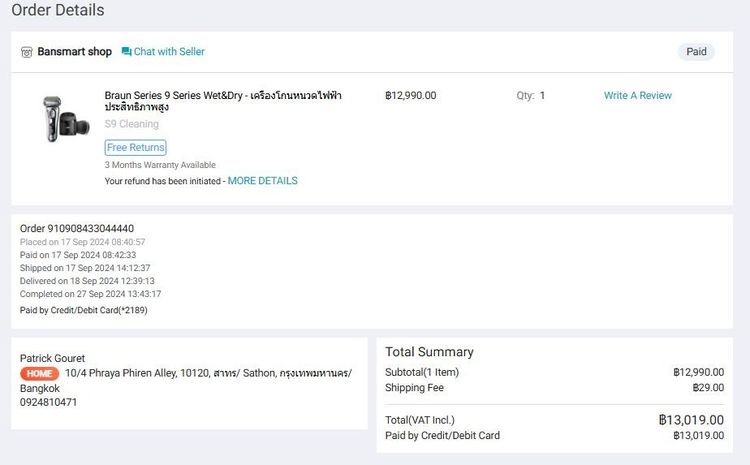The width and height of the screenshot is (750, 465).
Task: Click the Shipped on 17 Sep 2024 line
Action: tap(85, 268)
